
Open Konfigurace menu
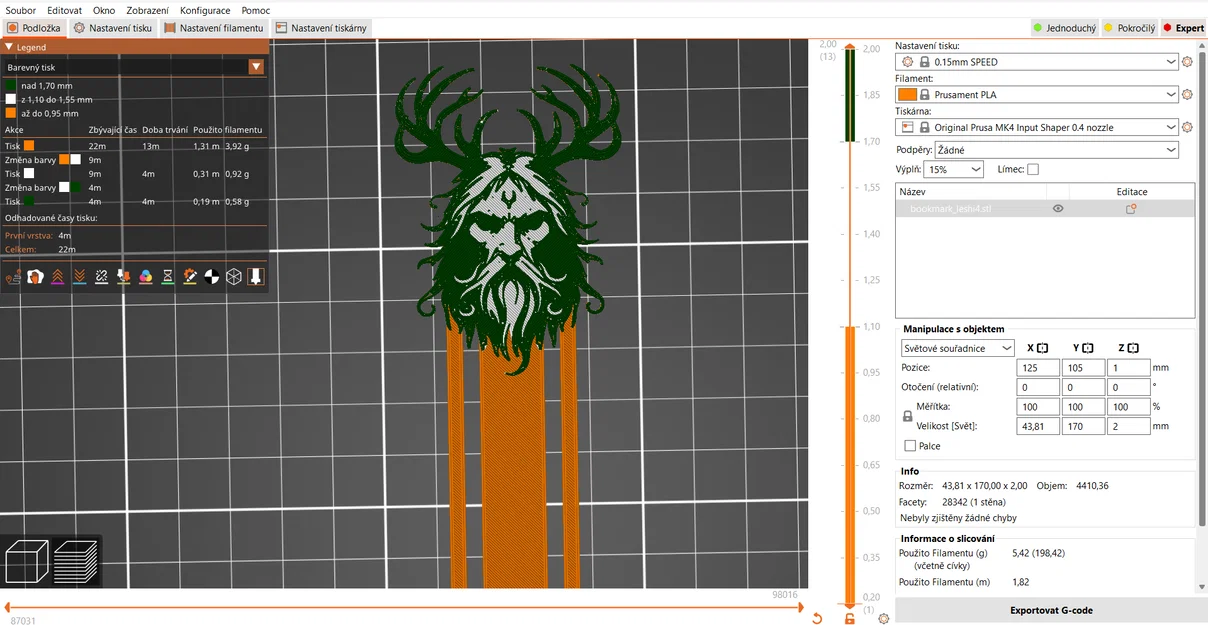tap(205, 10)
